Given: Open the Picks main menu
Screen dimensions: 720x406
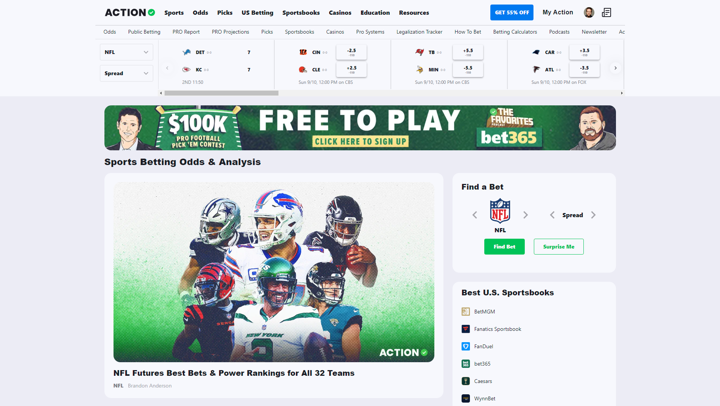Looking at the screenshot, I should (225, 13).
